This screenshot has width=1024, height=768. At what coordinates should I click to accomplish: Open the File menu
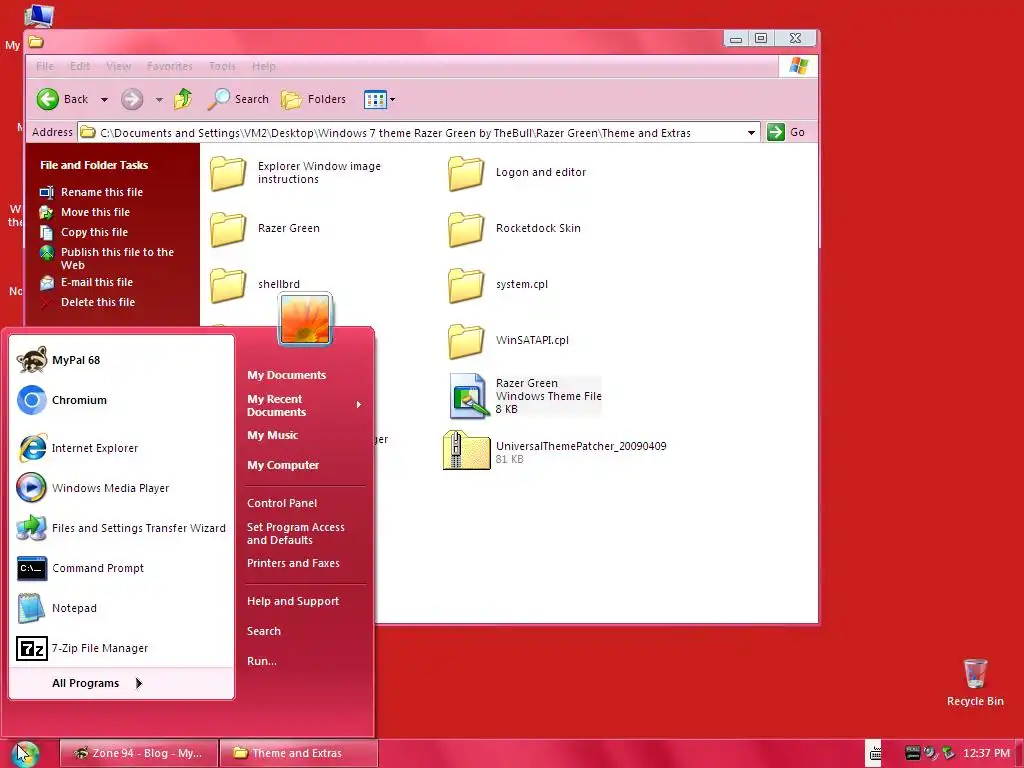(x=45, y=66)
